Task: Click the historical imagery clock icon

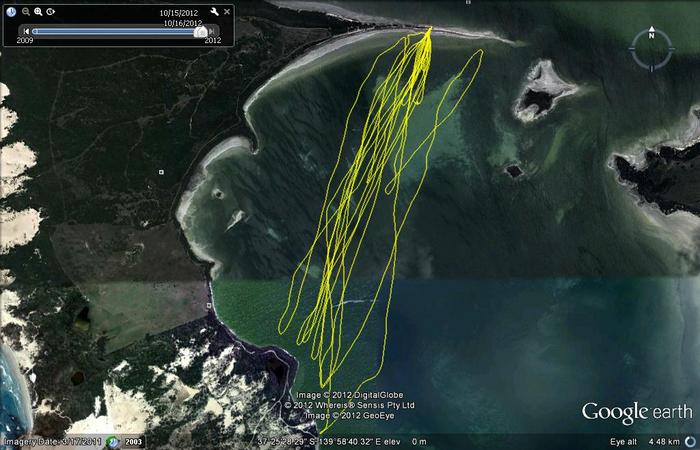Action: coord(114,441)
